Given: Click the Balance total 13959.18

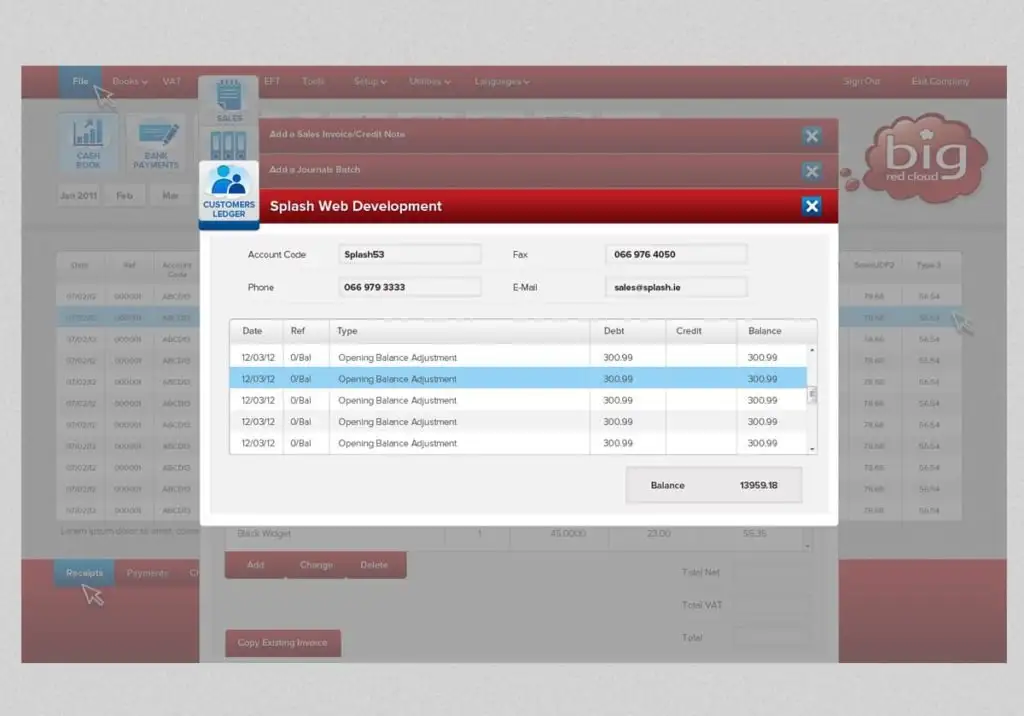Looking at the screenshot, I should pyautogui.click(x=758, y=485).
